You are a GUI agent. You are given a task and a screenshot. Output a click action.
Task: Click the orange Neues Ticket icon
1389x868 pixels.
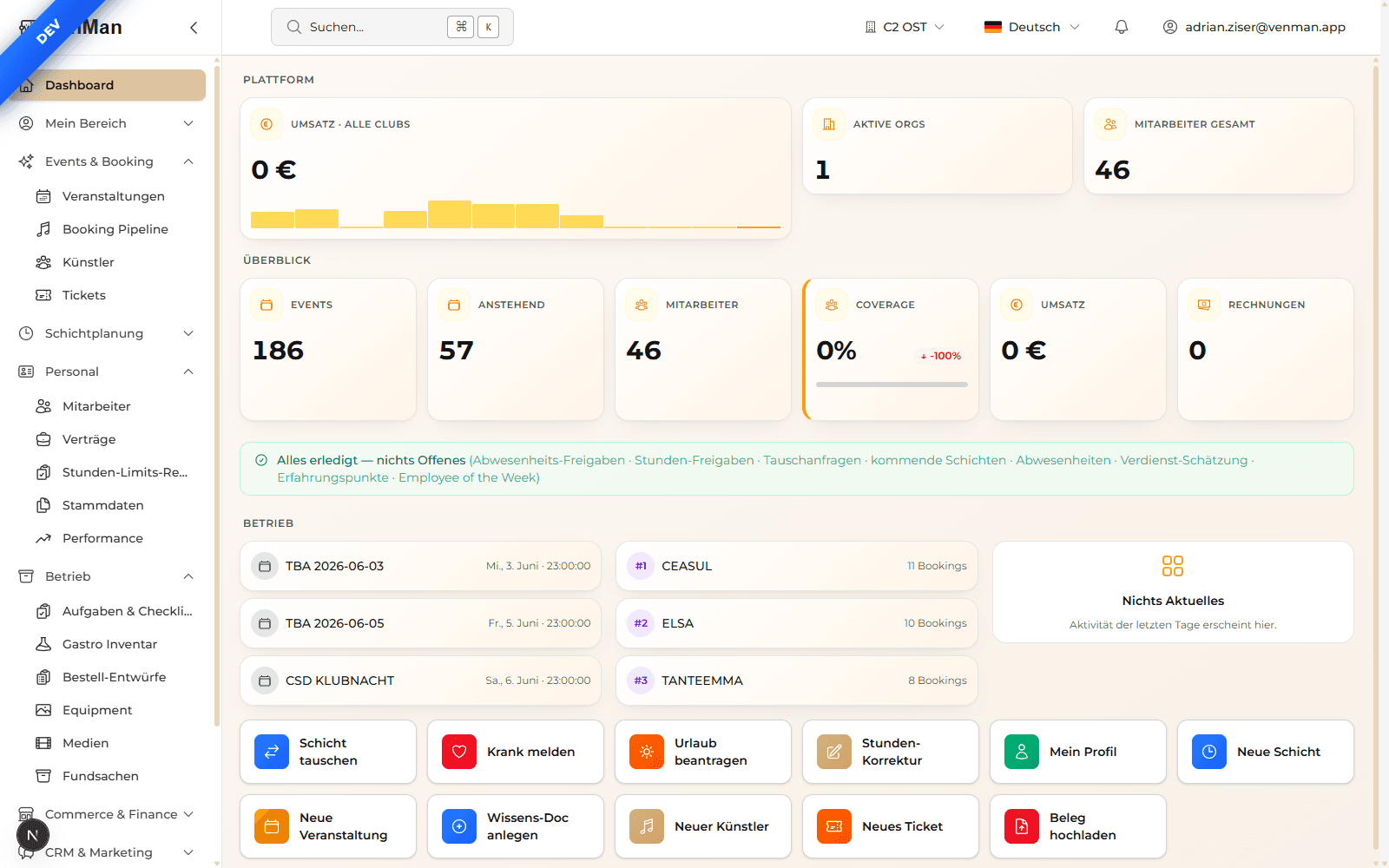pyautogui.click(x=834, y=826)
